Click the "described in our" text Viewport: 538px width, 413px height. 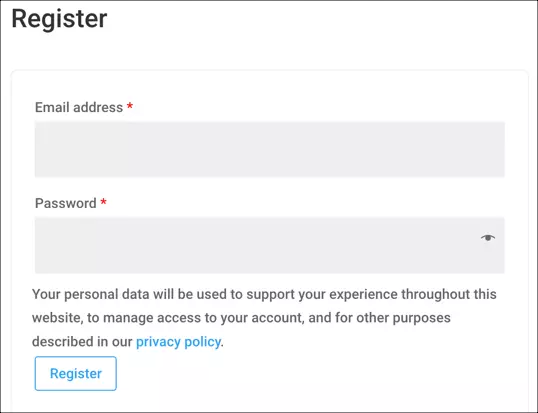pyautogui.click(x=82, y=342)
